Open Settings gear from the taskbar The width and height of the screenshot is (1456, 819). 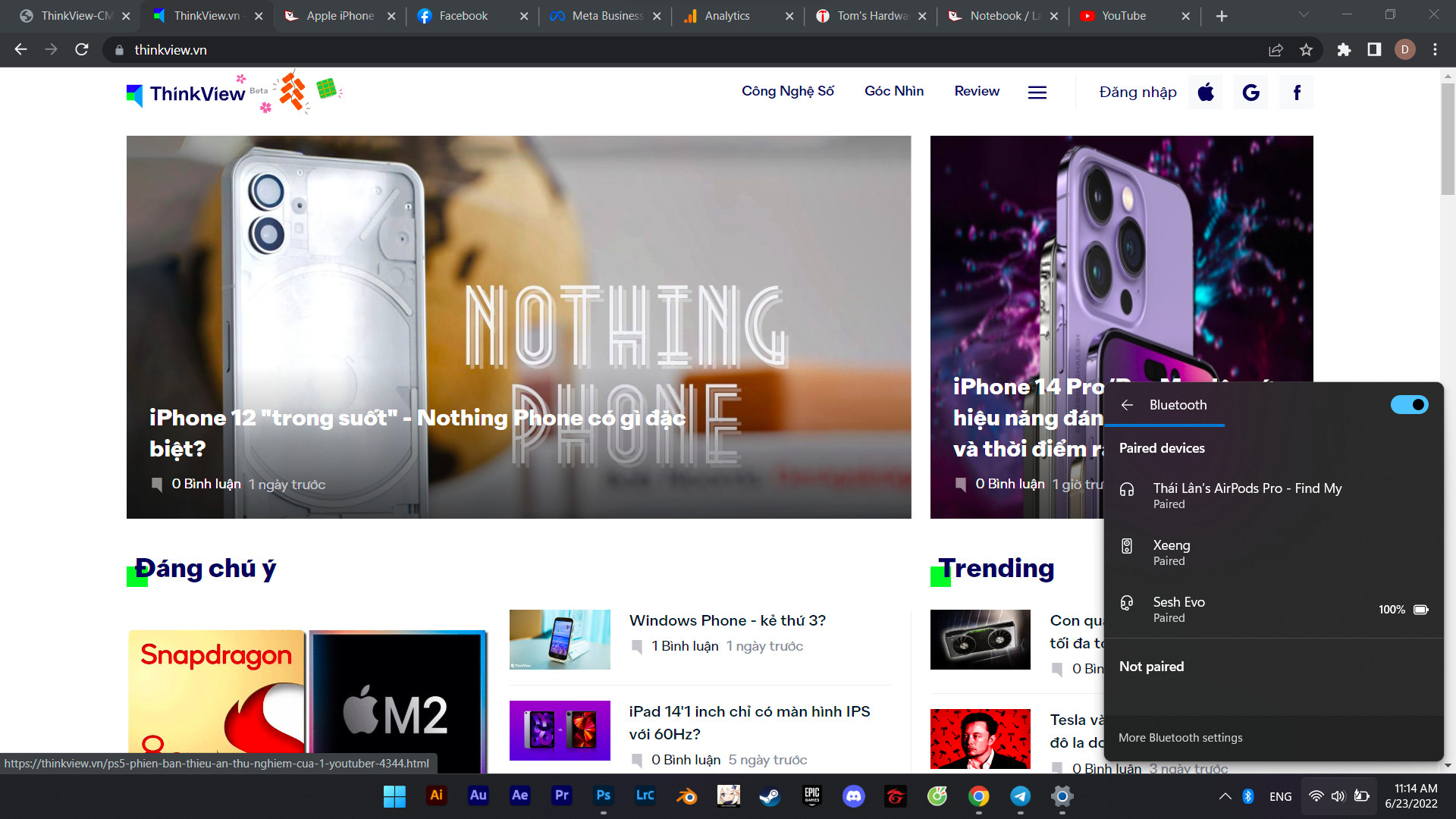(1062, 796)
